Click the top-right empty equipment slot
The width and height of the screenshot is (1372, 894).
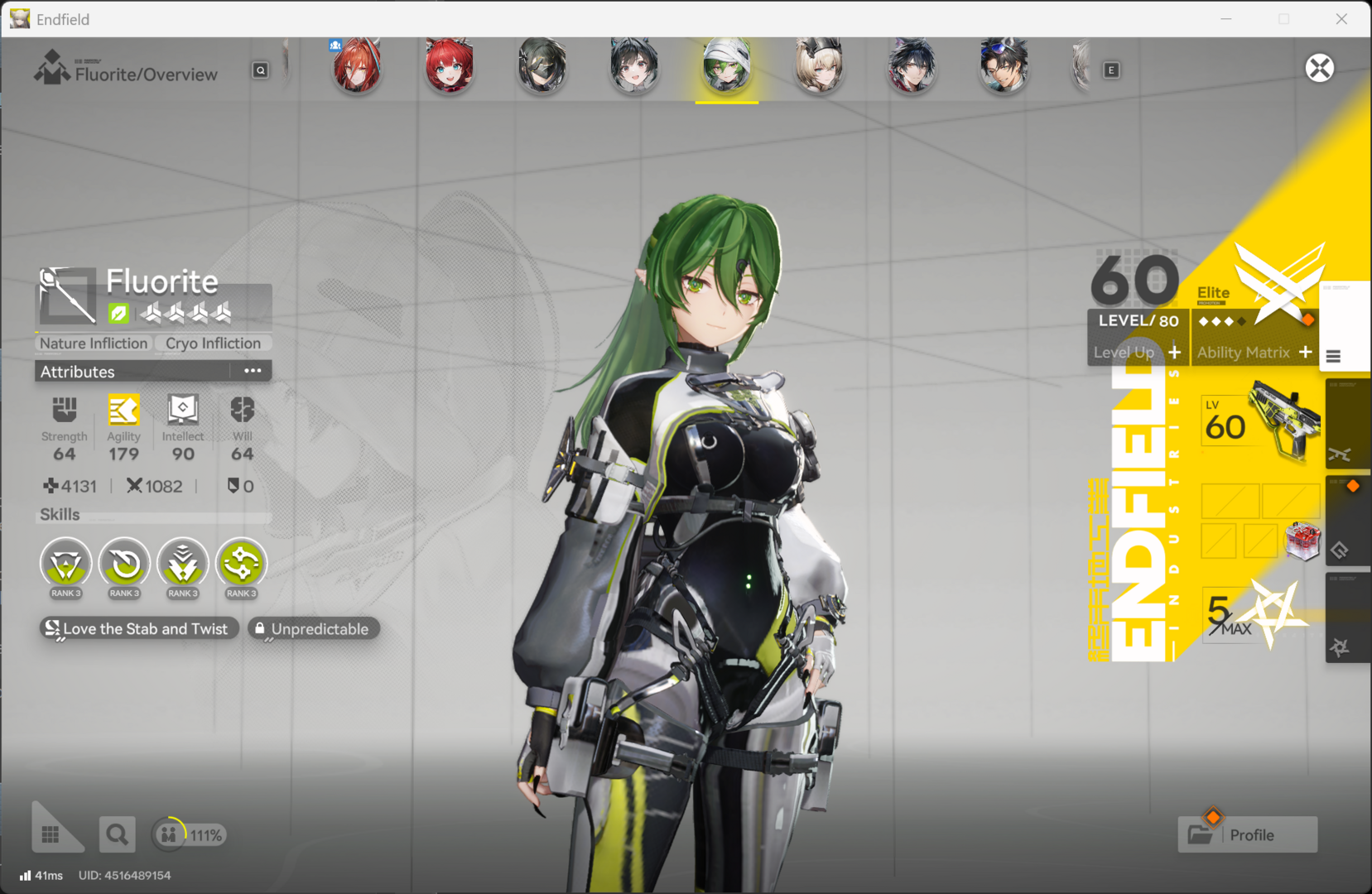(1291, 501)
